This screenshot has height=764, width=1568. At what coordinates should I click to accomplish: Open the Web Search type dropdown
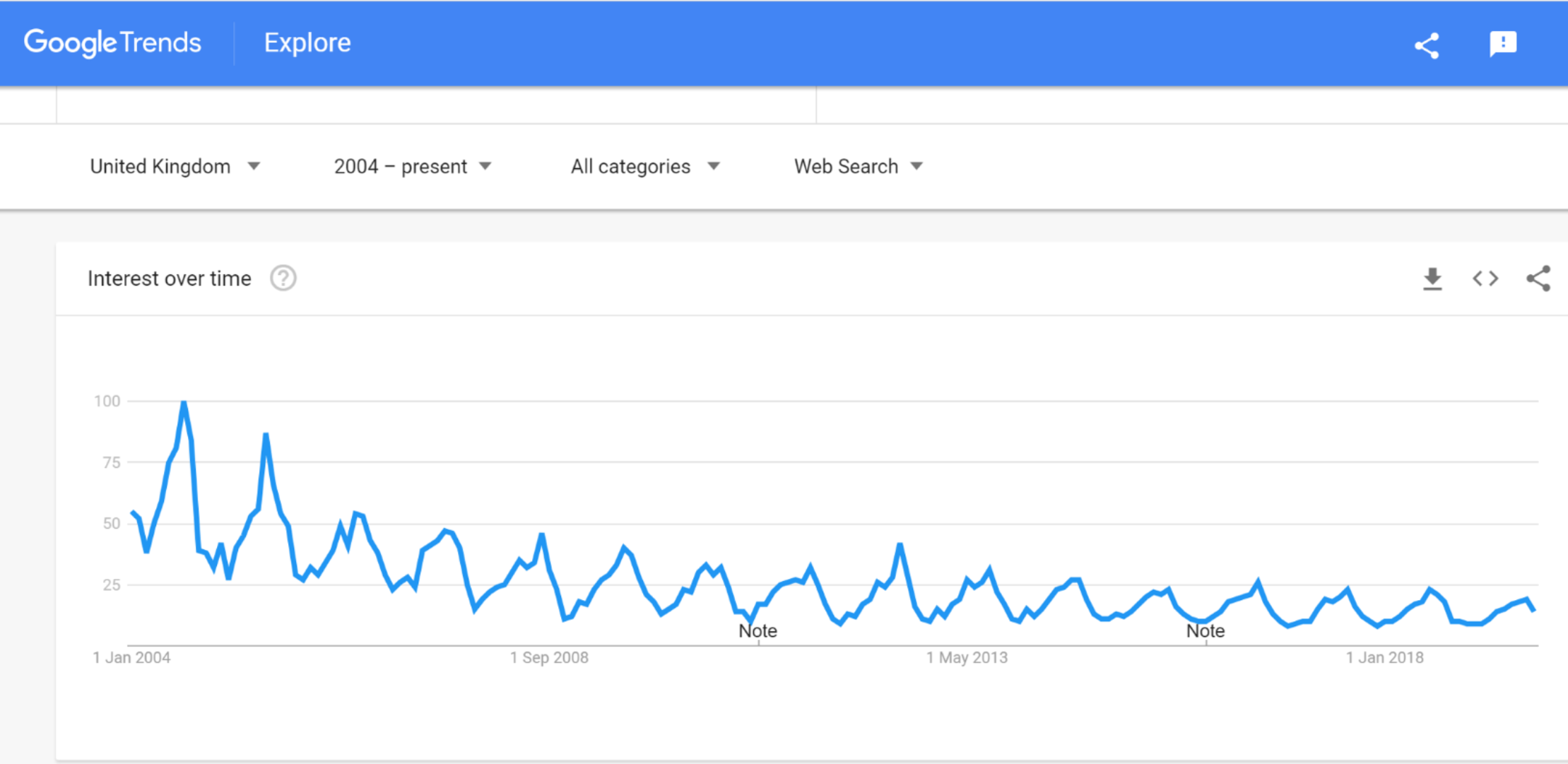coord(859,167)
